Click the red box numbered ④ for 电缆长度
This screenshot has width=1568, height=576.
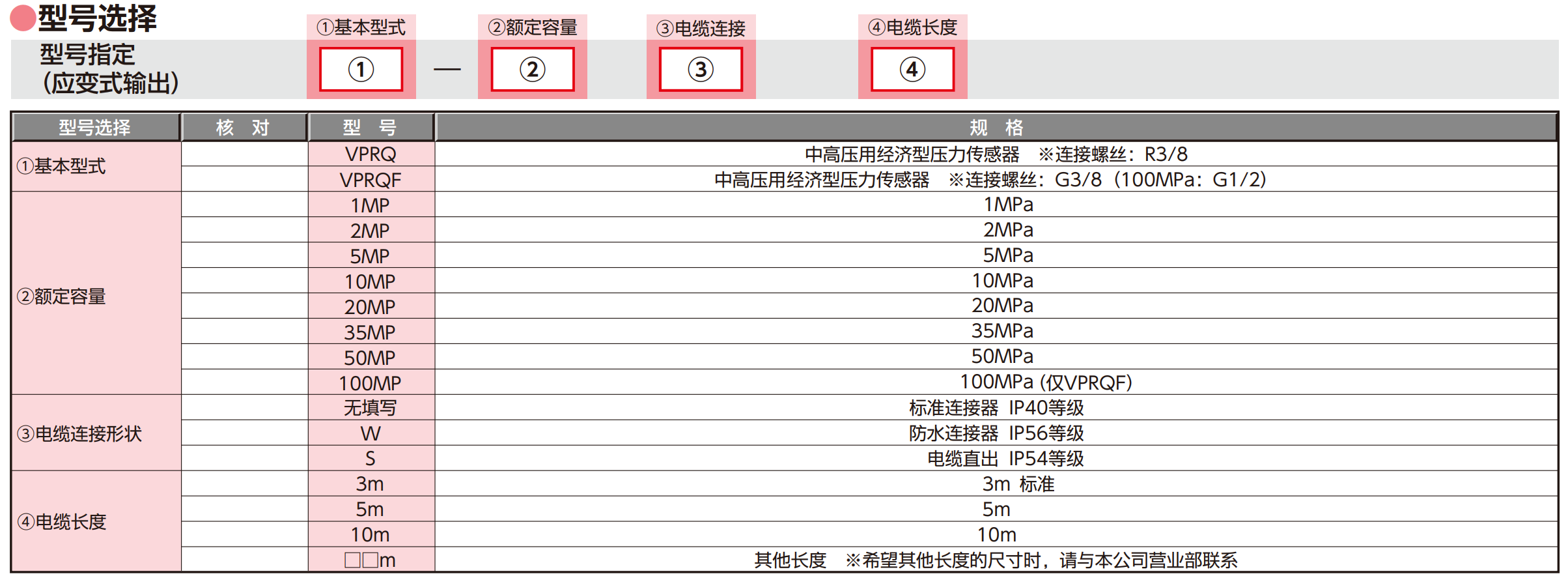click(912, 69)
